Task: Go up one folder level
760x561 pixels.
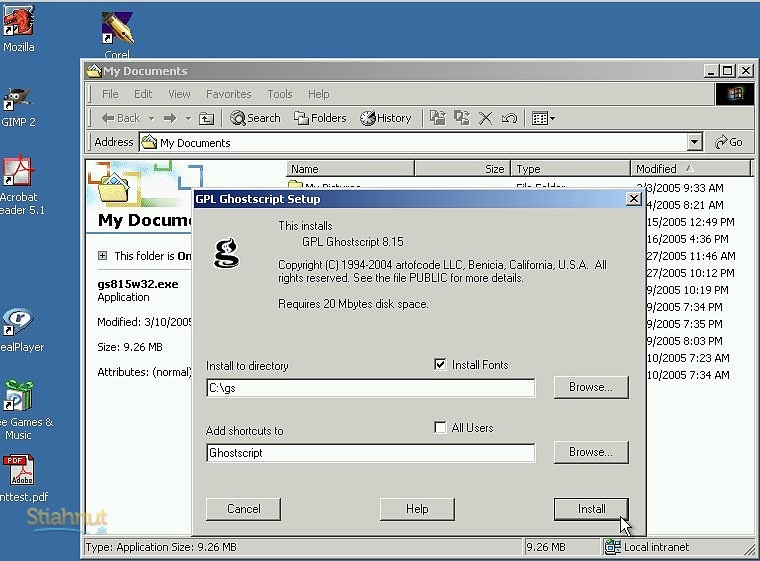Action: pyautogui.click(x=206, y=118)
